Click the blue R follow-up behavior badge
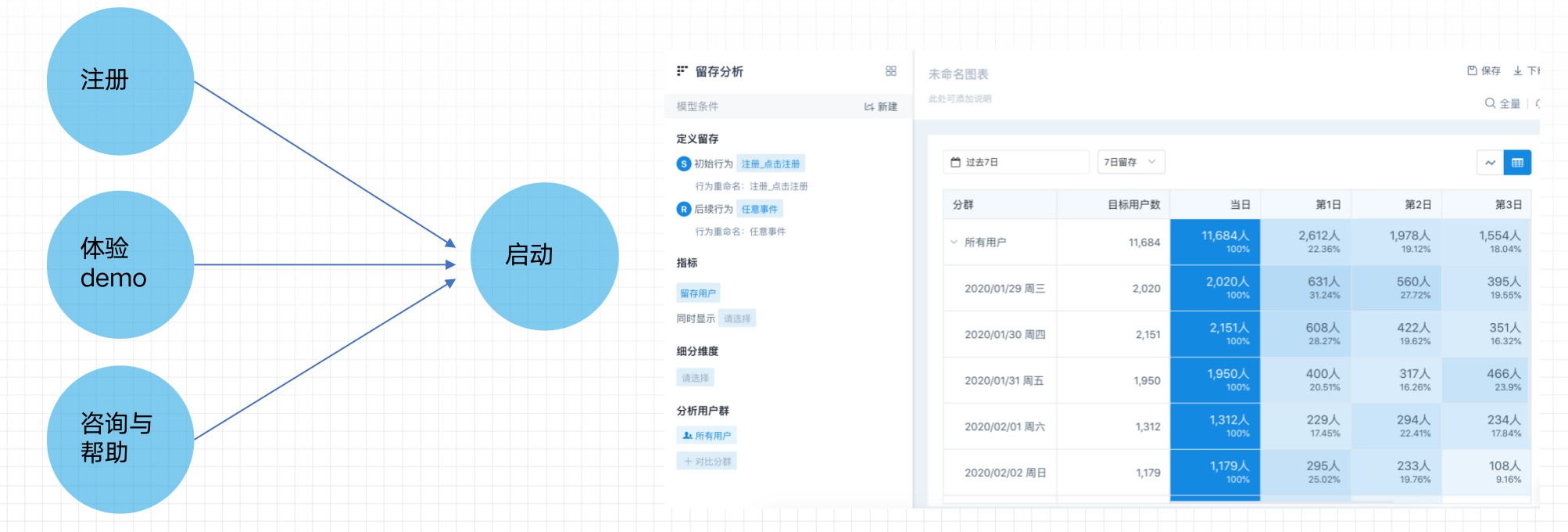1568x532 pixels. tap(684, 209)
